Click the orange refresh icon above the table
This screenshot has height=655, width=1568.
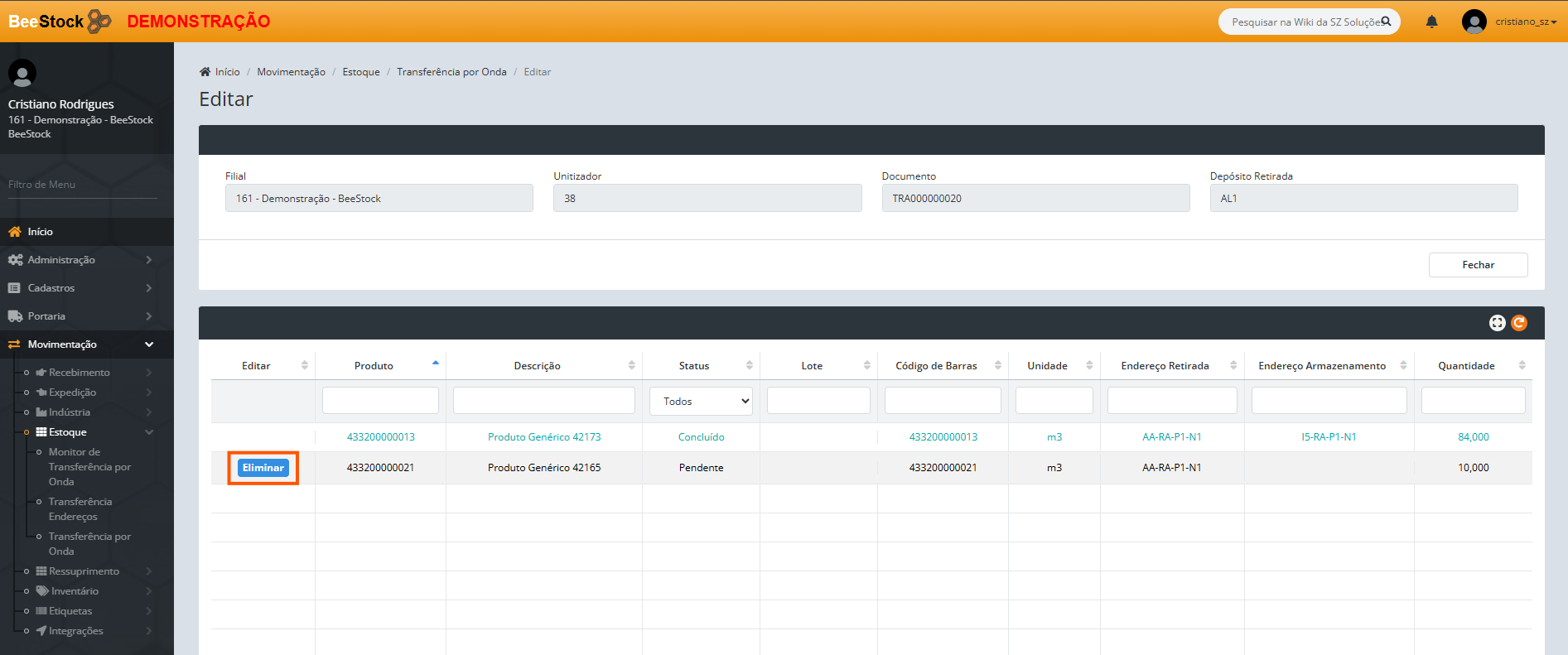point(1519,323)
